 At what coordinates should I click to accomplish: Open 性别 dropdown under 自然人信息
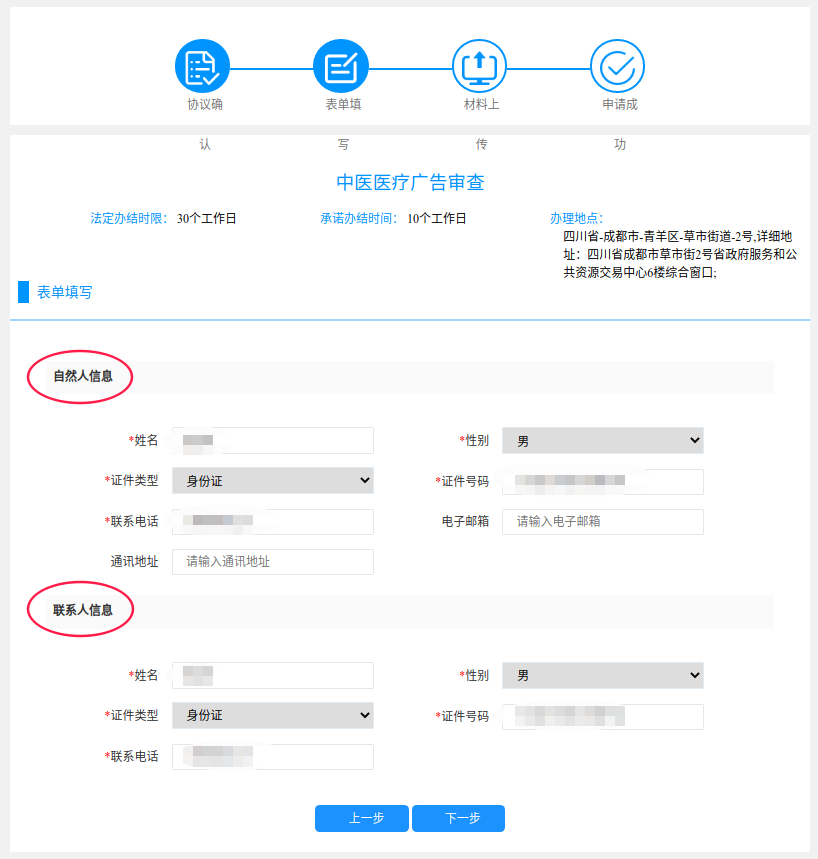(x=602, y=441)
